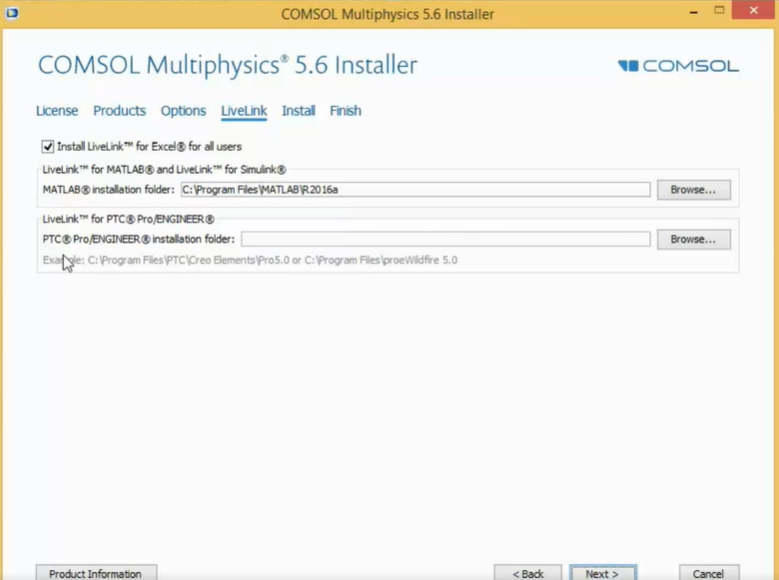Viewport: 779px width, 580px height.
Task: Close the installer window
Action: point(754,10)
